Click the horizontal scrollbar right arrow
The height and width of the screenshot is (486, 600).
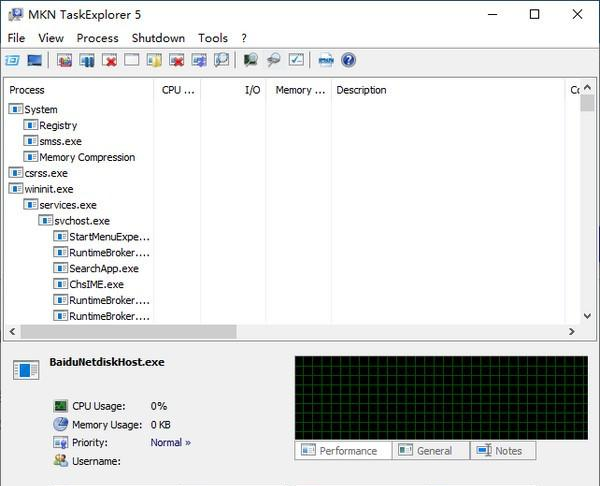[x=572, y=331]
